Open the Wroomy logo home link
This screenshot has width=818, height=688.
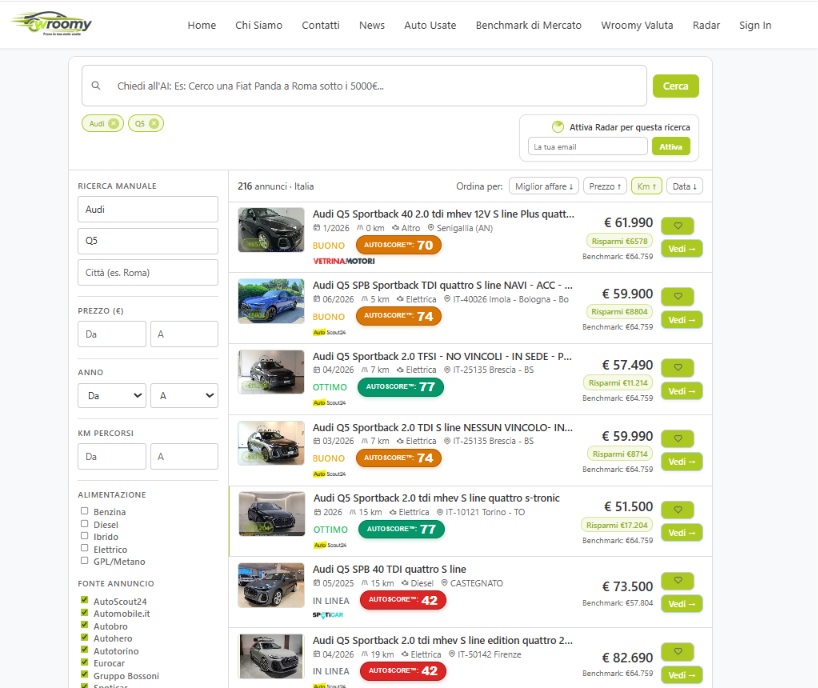[x=52, y=23]
